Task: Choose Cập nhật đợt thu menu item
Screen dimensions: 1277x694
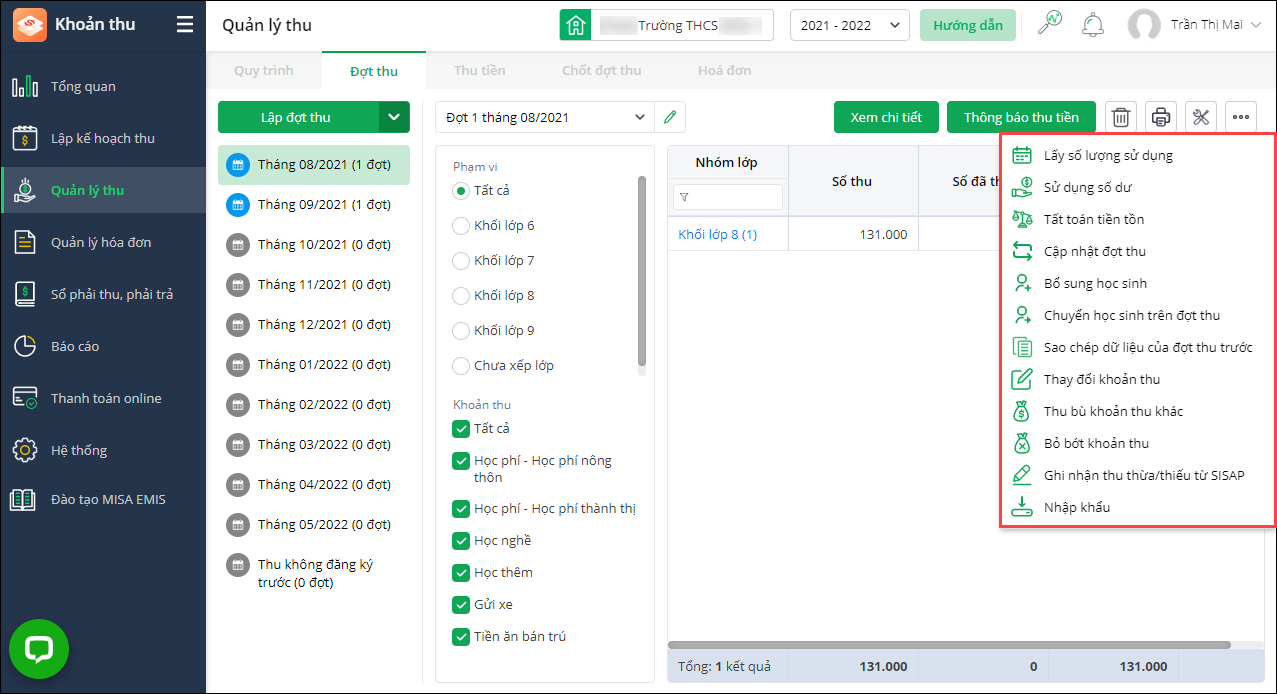Action: 1138,251
